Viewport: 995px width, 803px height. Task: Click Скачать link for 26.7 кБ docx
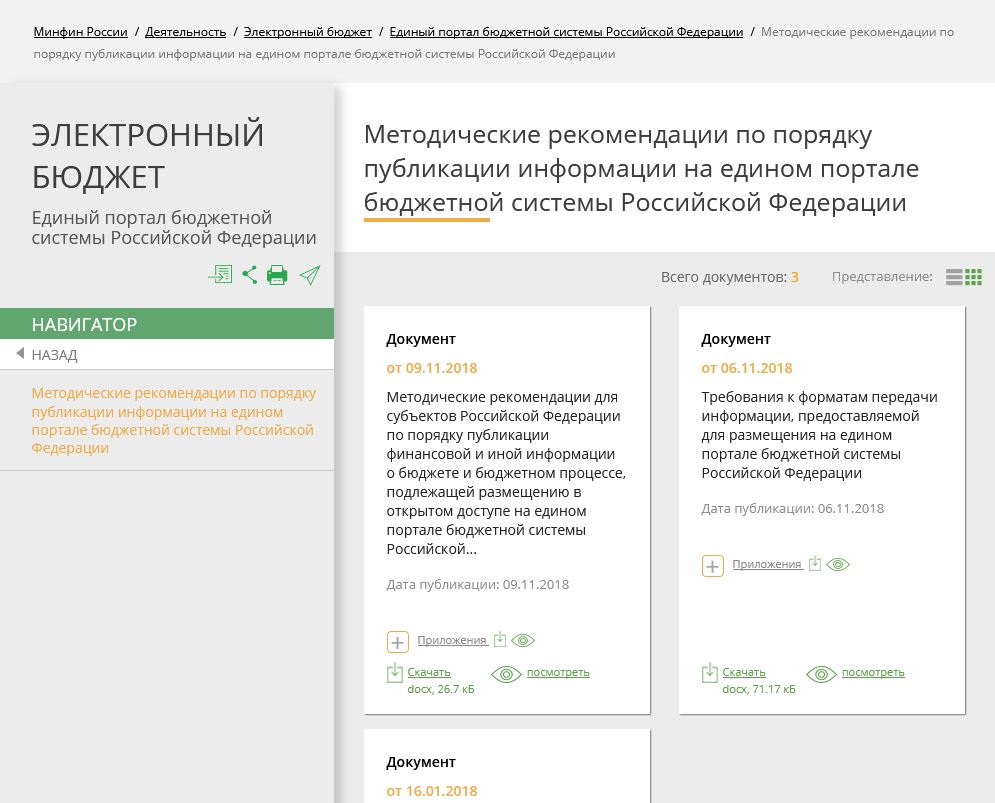point(429,672)
